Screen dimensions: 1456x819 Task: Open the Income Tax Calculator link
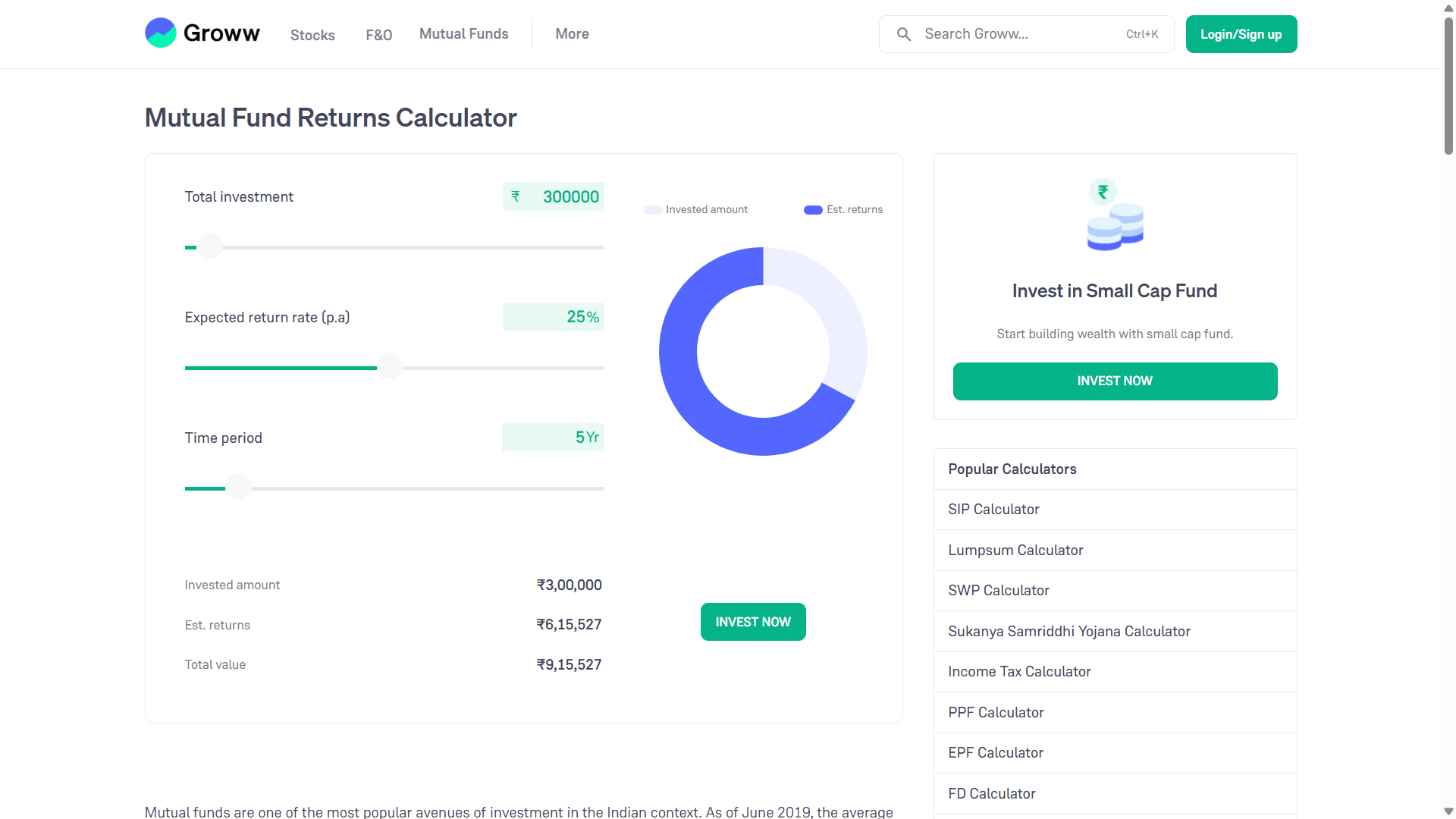[1019, 672]
